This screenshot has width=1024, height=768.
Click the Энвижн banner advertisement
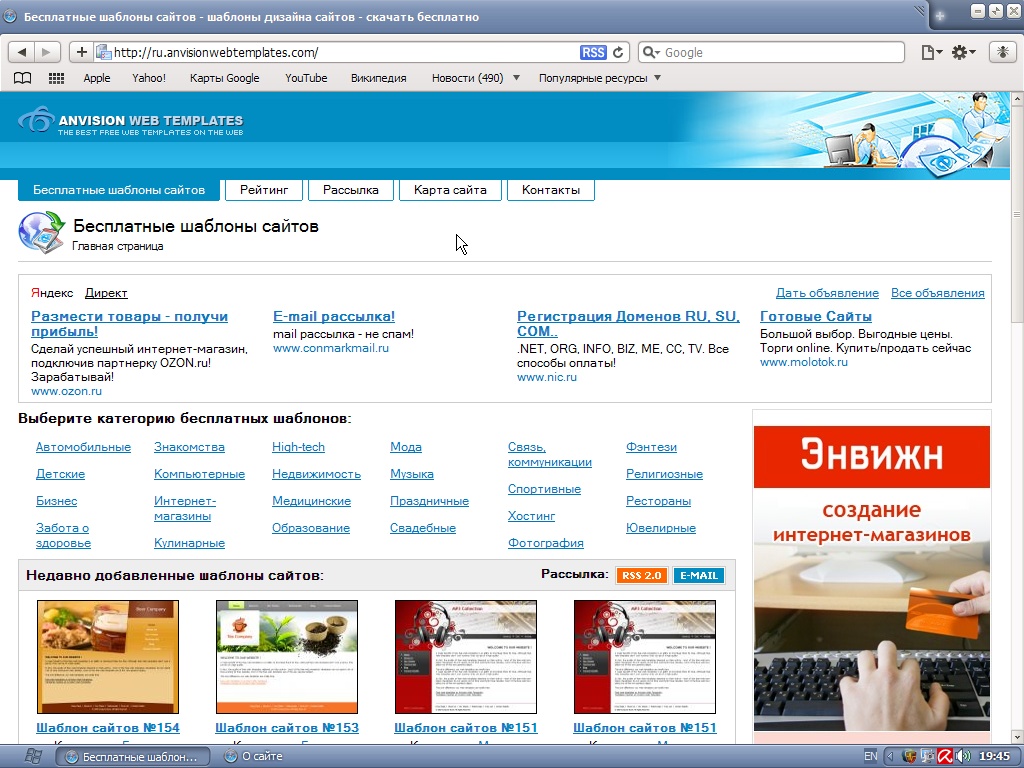coord(872,579)
